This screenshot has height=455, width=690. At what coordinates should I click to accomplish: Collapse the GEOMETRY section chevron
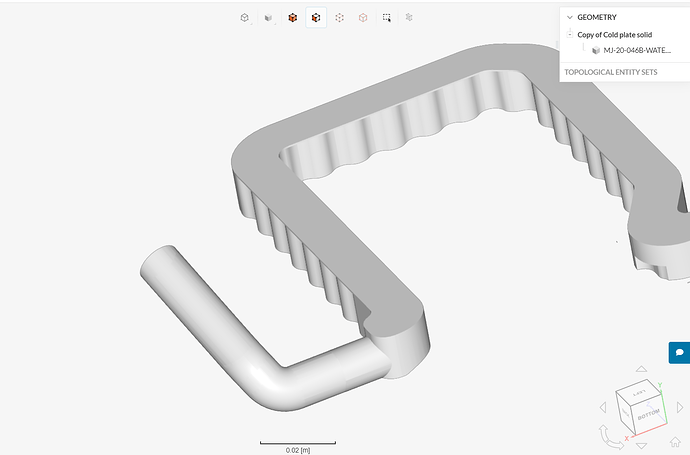click(569, 17)
